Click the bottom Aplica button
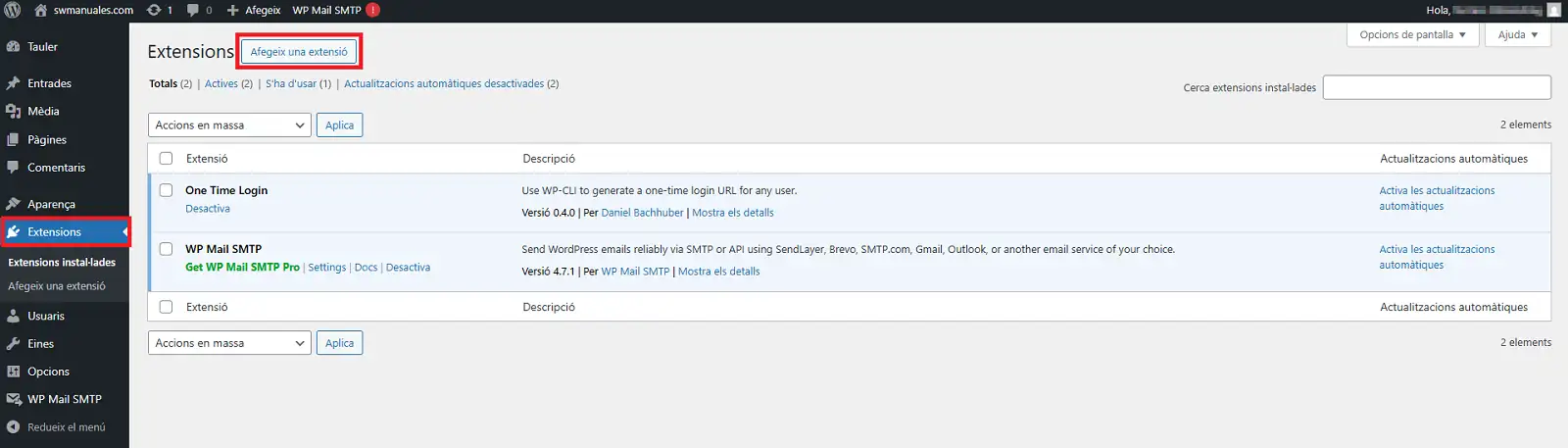 tap(339, 343)
